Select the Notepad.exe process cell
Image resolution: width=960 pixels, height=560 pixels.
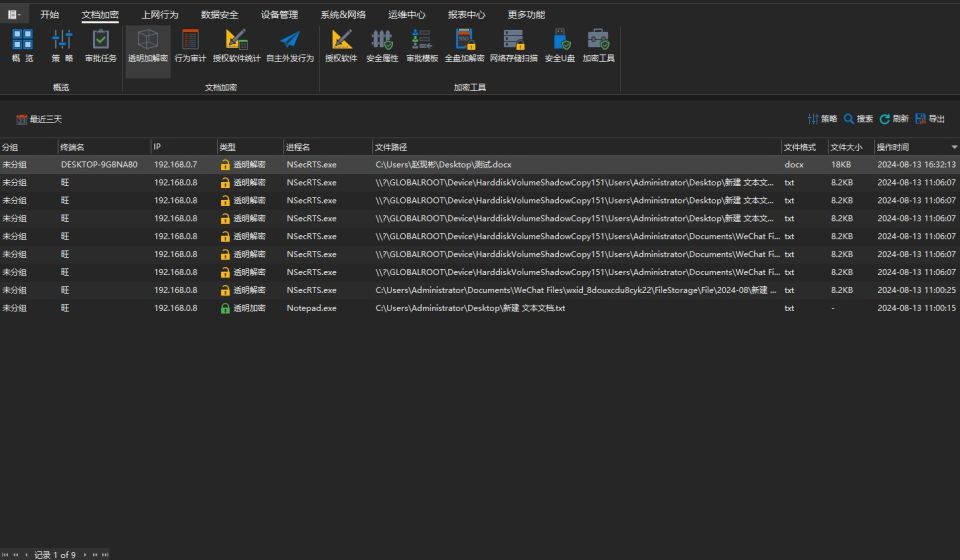coord(312,308)
